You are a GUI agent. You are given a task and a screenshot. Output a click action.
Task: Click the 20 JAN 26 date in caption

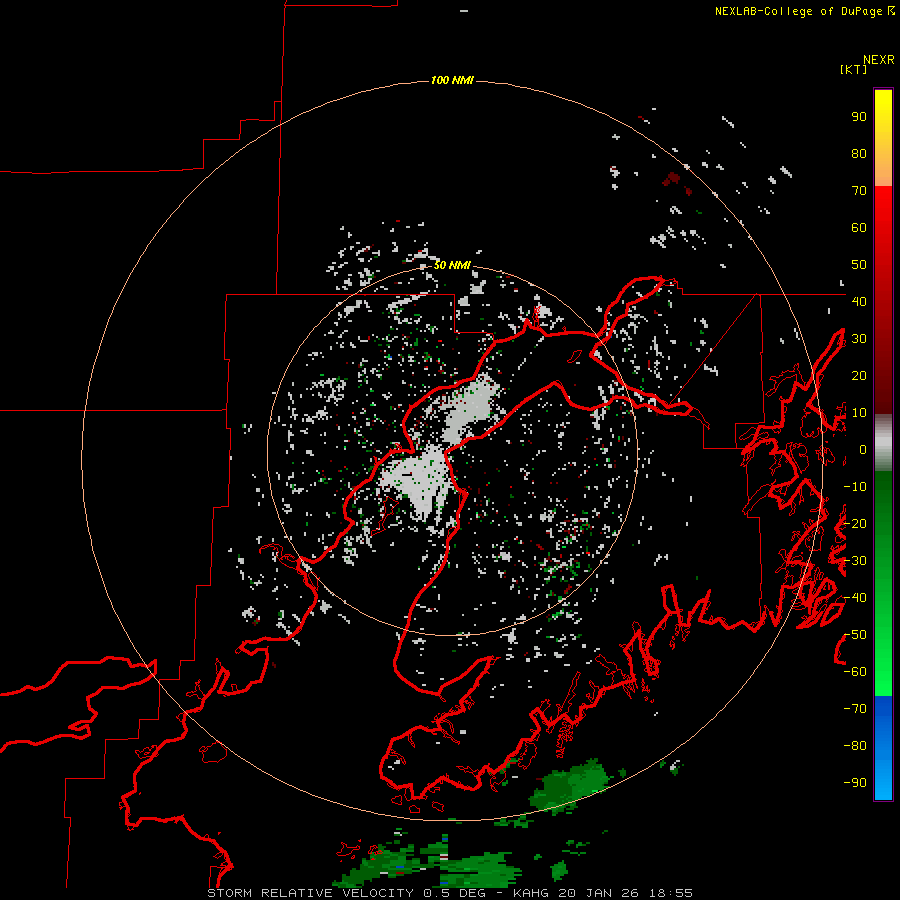coord(600,893)
